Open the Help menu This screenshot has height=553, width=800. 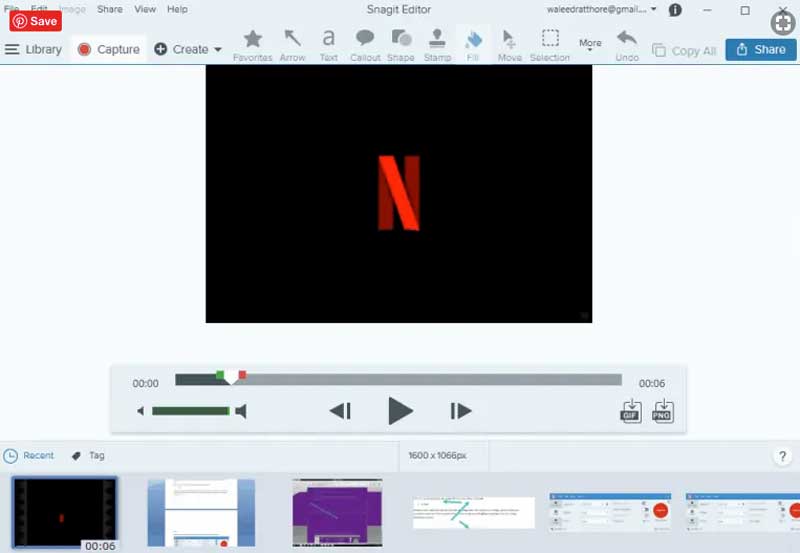(x=177, y=9)
